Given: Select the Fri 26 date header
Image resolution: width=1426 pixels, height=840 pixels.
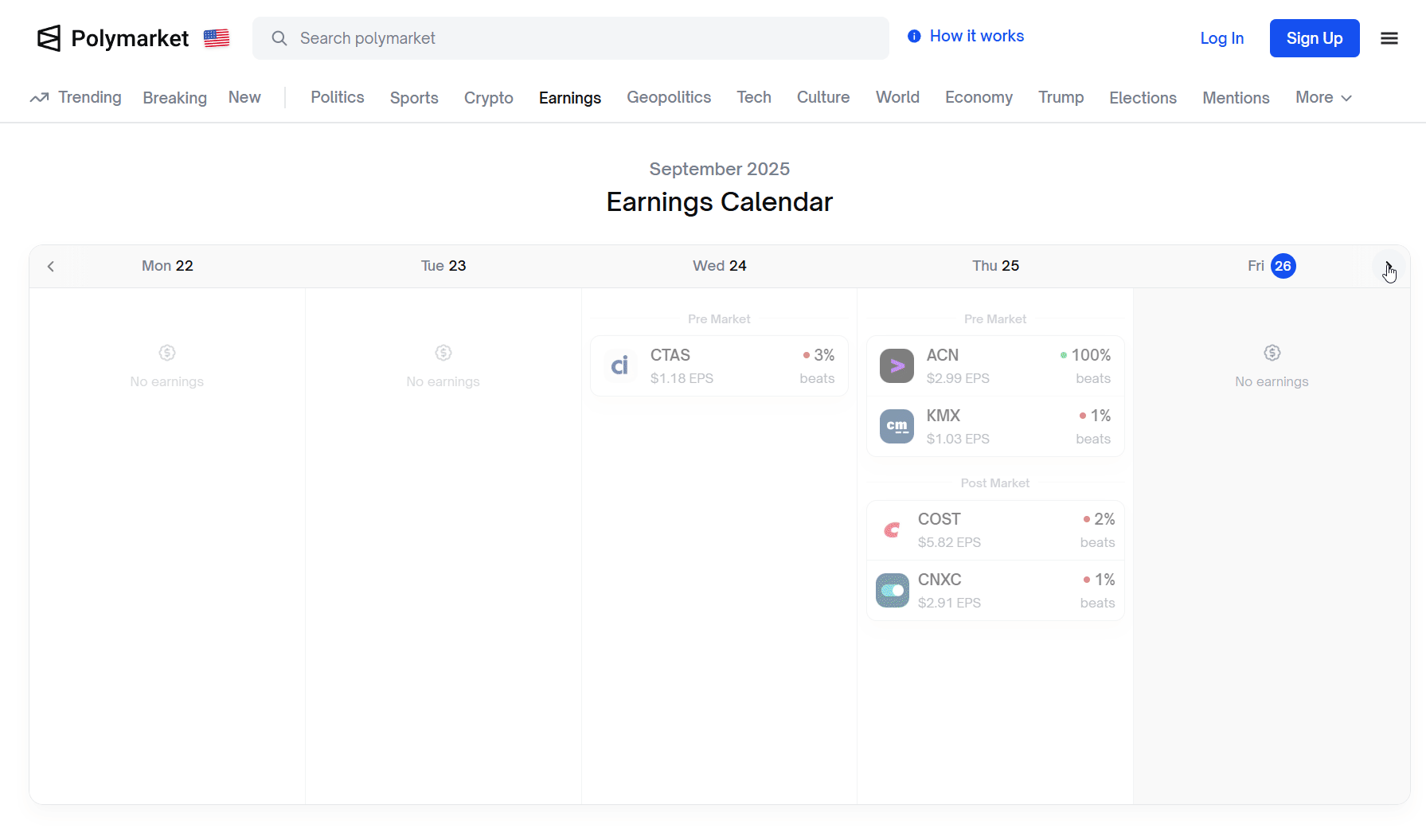Looking at the screenshot, I should coord(1271,266).
